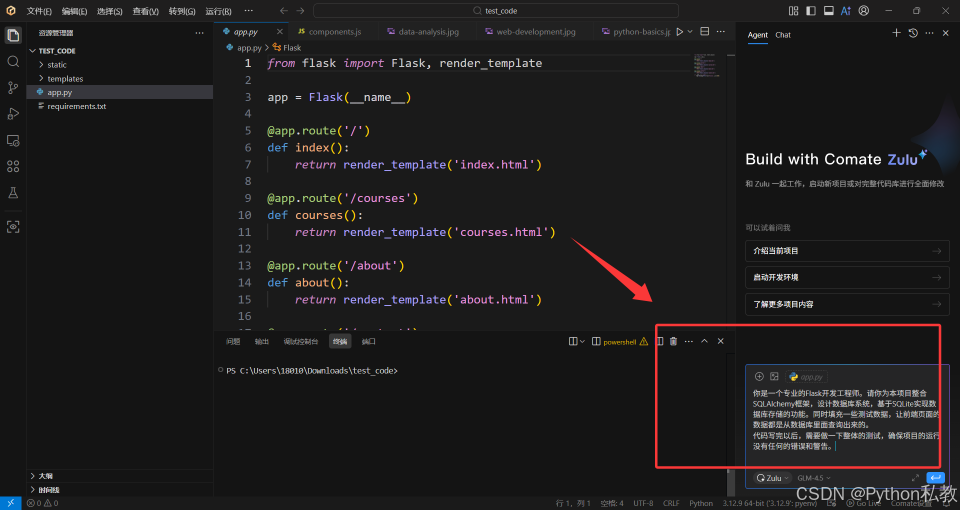The width and height of the screenshot is (960, 510).
Task: Click the trash icon to kill terminal
Action: point(673,341)
